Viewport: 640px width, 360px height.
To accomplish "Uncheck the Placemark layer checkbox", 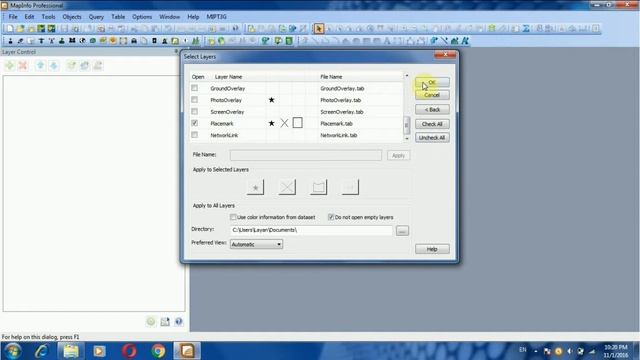I will (x=194, y=123).
